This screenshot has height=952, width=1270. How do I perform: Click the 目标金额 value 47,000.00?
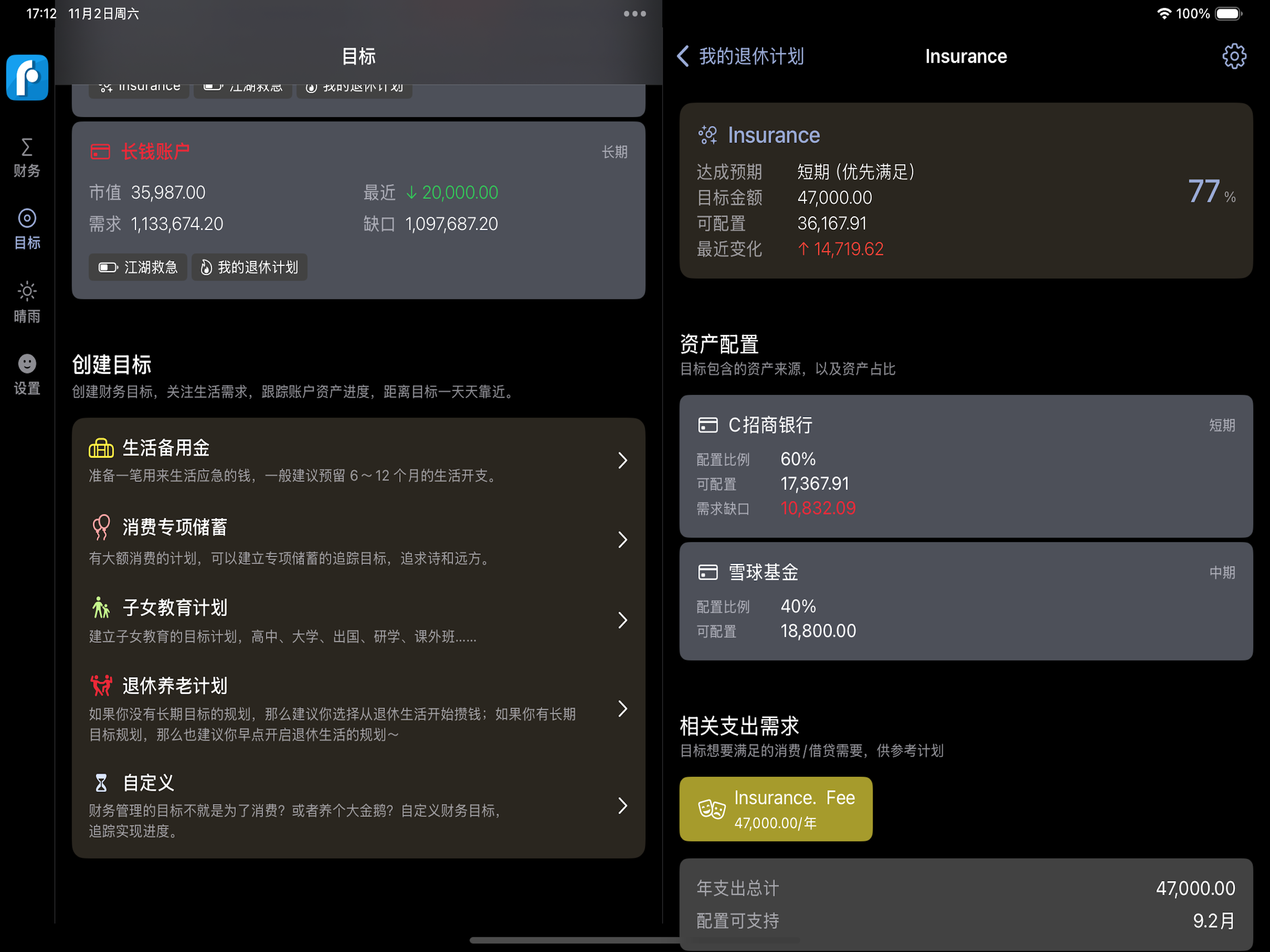[x=834, y=198]
